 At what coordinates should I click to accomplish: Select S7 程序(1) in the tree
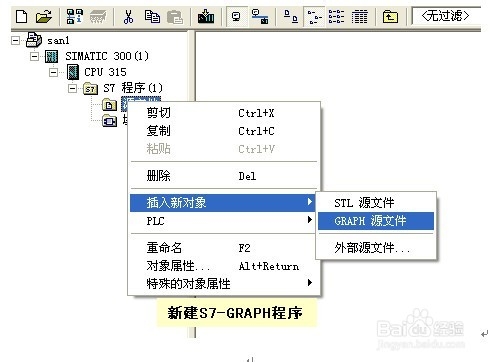[133, 88]
